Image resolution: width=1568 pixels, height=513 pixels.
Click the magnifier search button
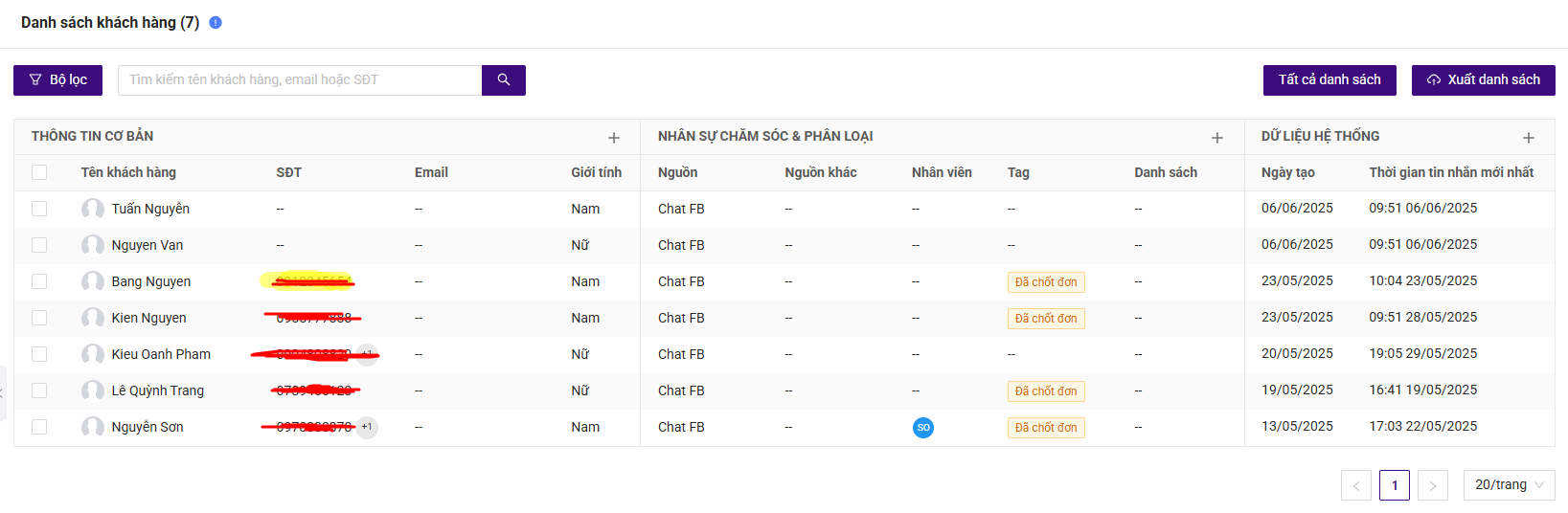[504, 80]
